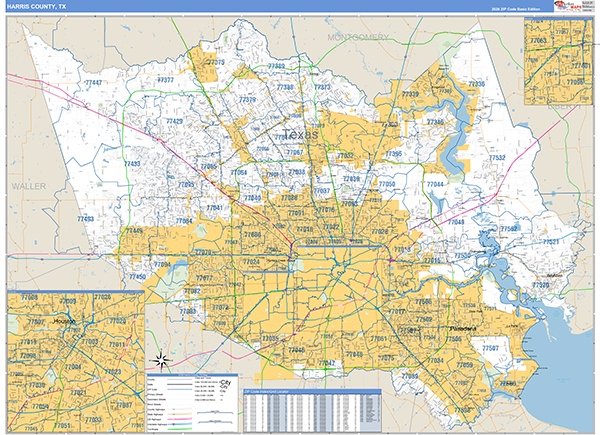
Task: Select the MONTGOMERY county label
Action: tap(358, 37)
